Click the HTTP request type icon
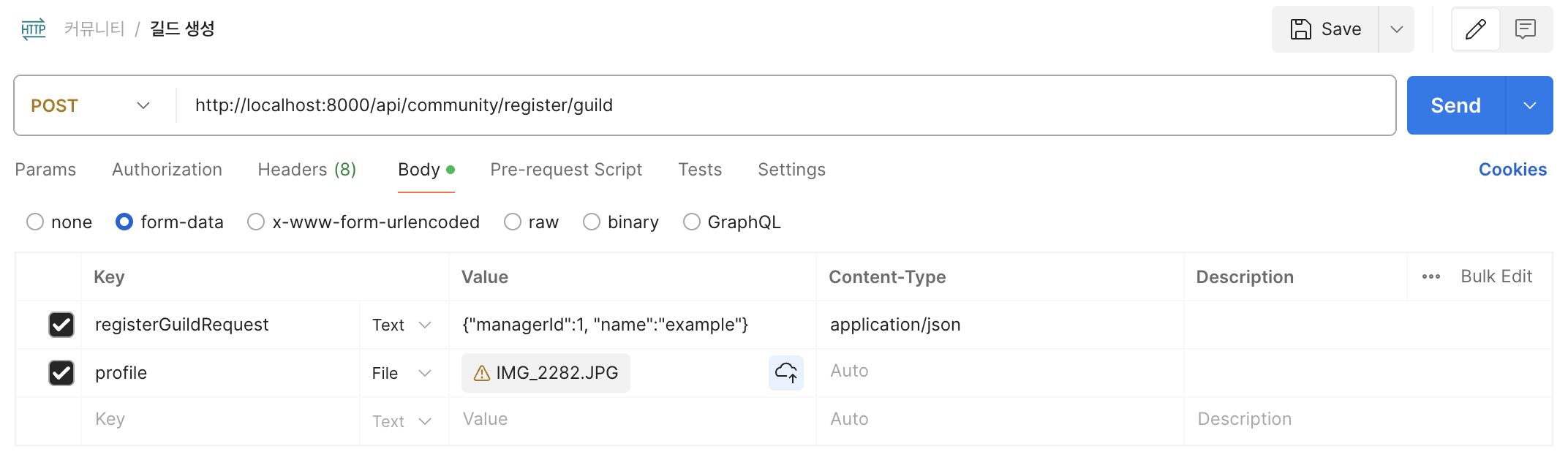Image resolution: width=1568 pixels, height=471 pixels. click(34, 29)
